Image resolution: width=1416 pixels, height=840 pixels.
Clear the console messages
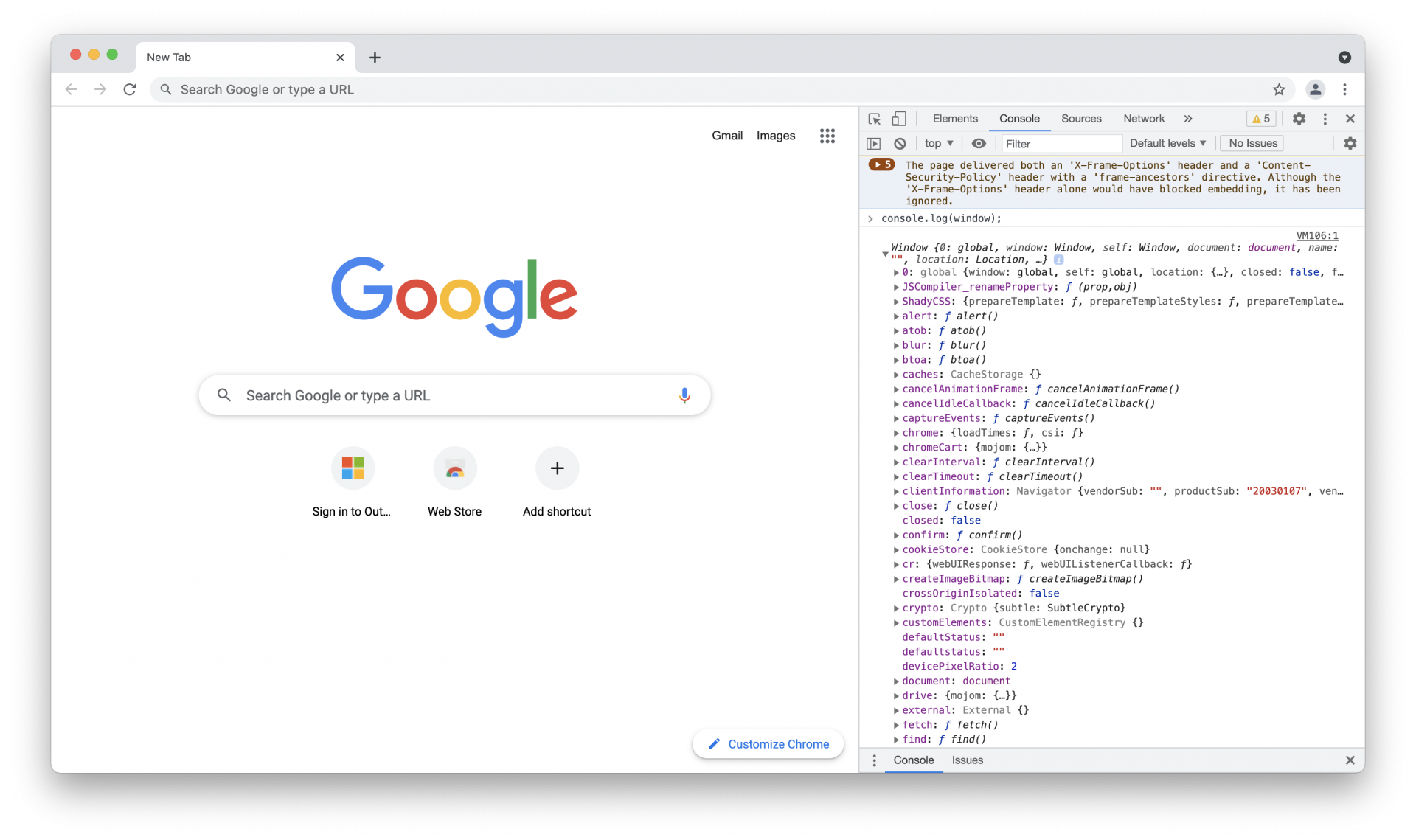coord(900,143)
